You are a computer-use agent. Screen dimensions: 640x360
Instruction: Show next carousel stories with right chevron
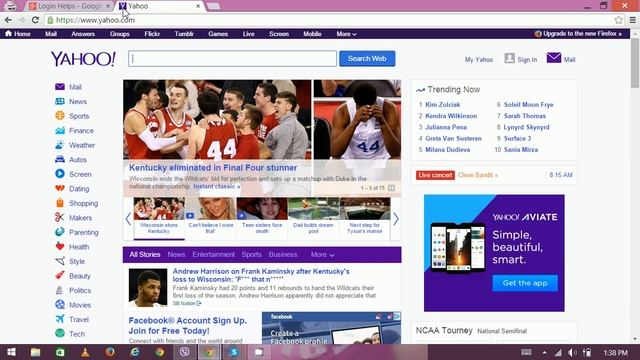pos(396,219)
